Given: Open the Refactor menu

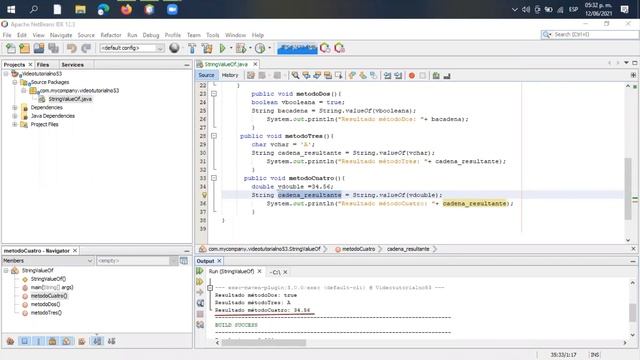Looking at the screenshot, I should click(x=111, y=35).
